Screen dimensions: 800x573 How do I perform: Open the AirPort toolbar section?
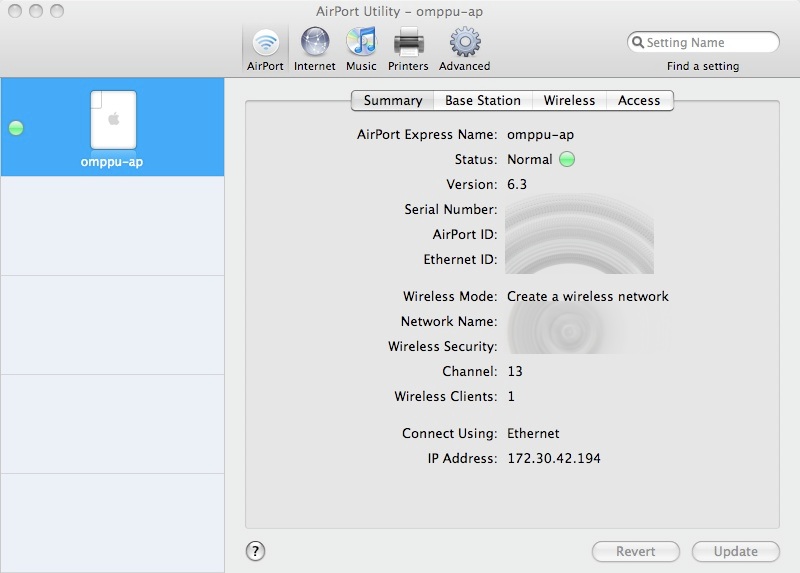click(x=265, y=49)
